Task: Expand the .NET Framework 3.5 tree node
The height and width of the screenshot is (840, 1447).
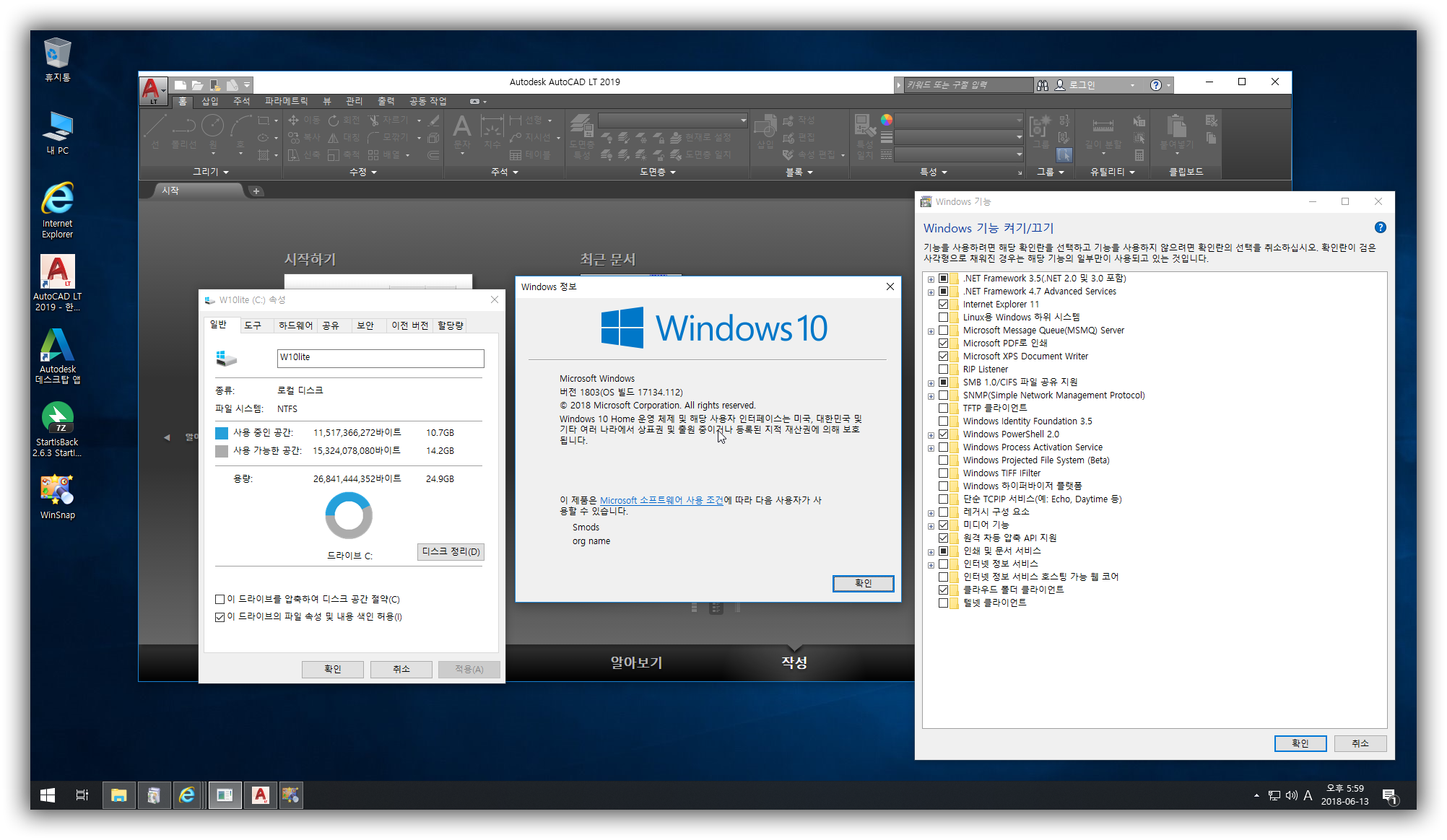Action: 931,279
